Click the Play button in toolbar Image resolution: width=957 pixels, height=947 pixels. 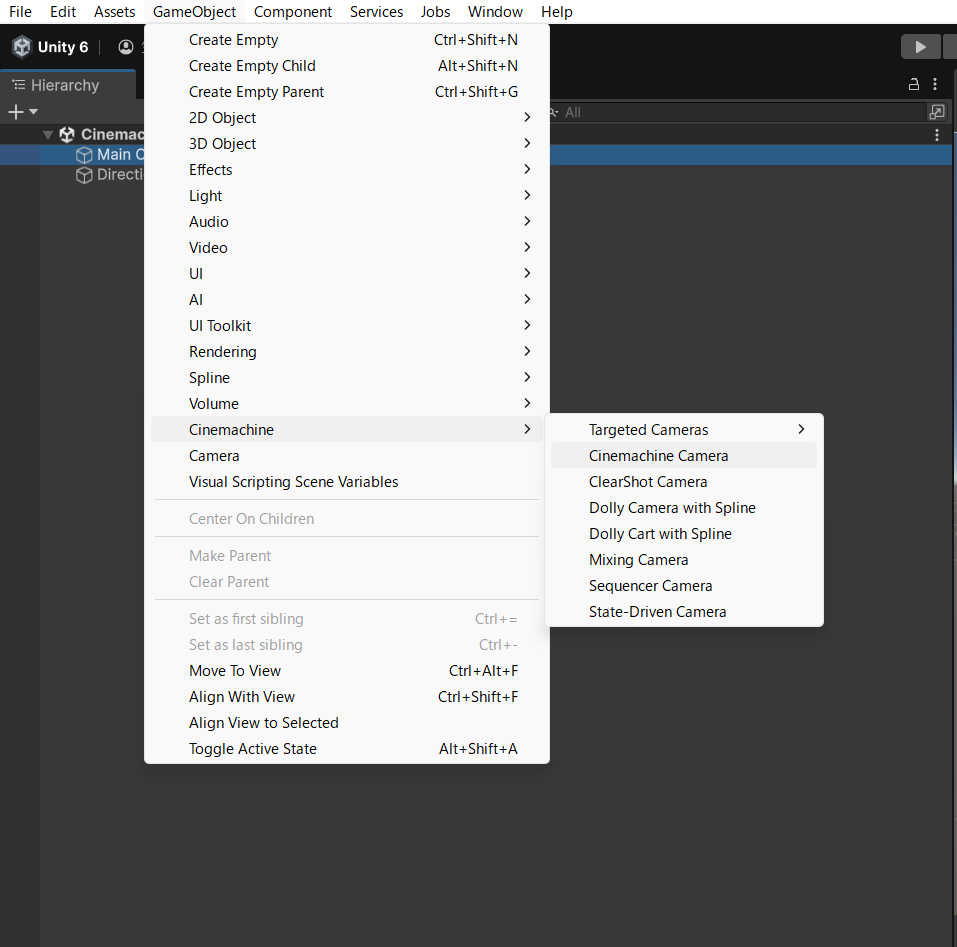tap(920, 47)
